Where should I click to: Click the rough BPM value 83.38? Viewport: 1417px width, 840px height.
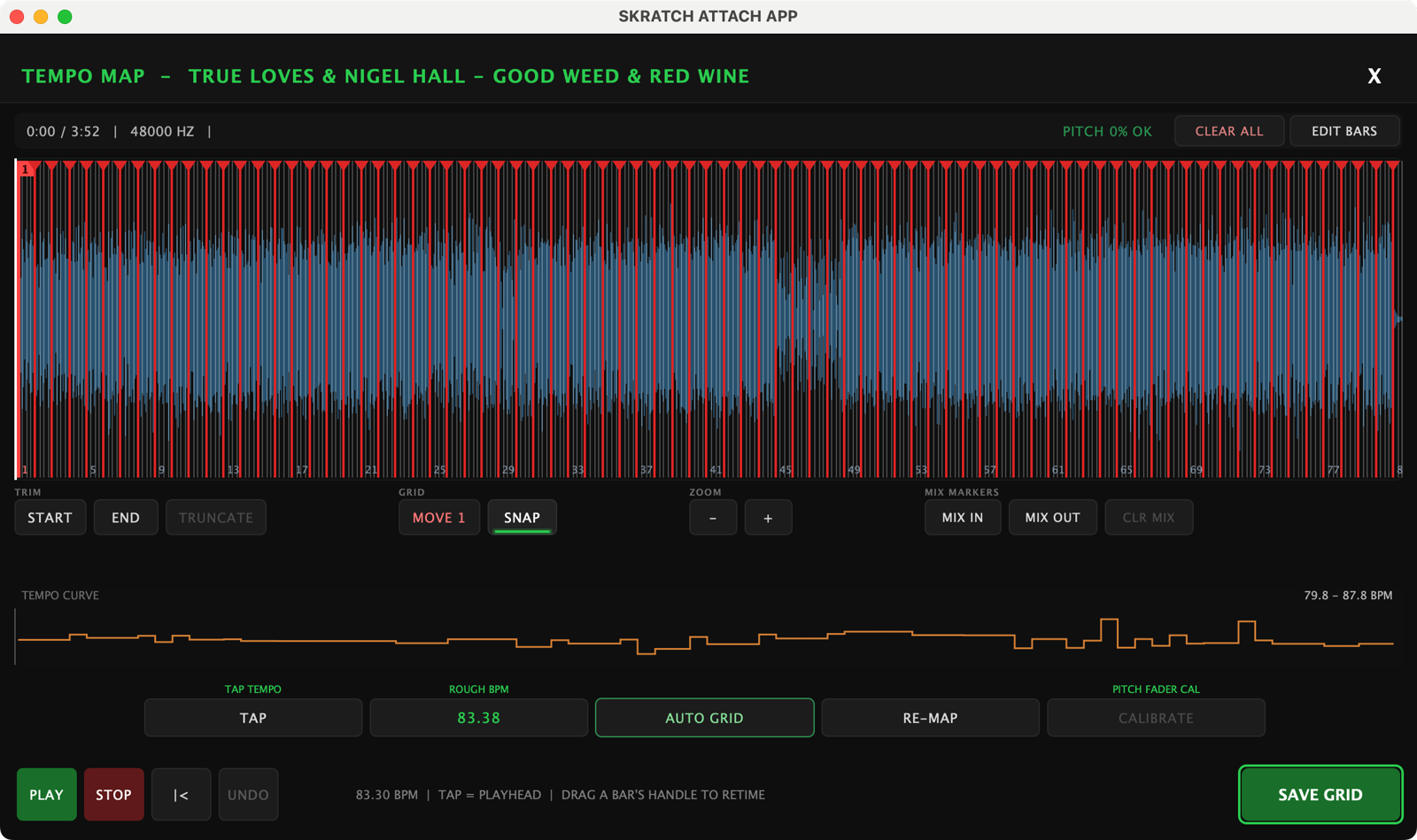click(x=479, y=718)
